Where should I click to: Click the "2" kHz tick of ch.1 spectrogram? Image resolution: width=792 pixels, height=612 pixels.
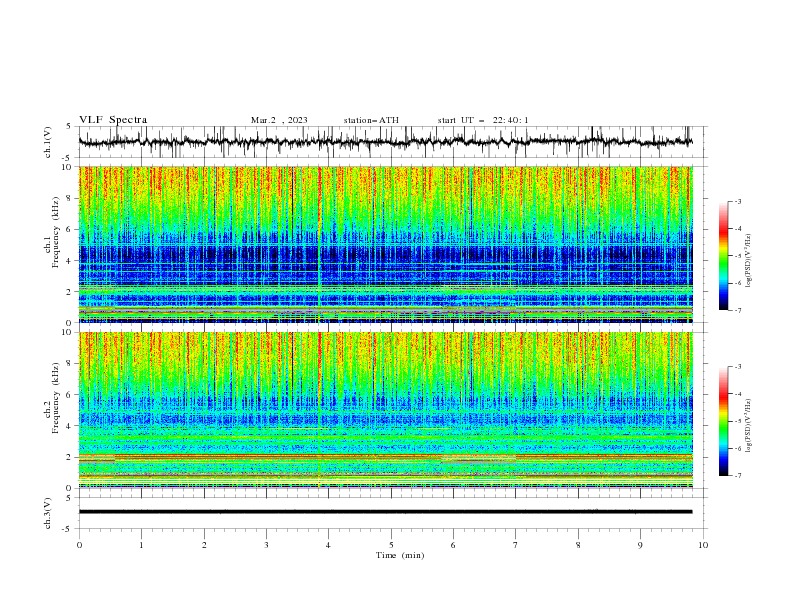point(69,291)
